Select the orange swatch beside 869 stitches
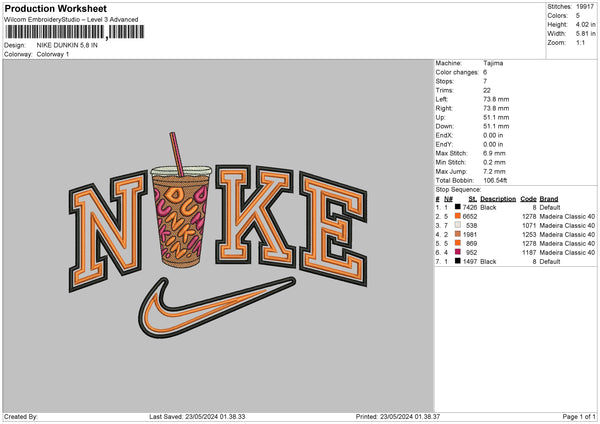The width and height of the screenshot is (600, 424). [458, 243]
